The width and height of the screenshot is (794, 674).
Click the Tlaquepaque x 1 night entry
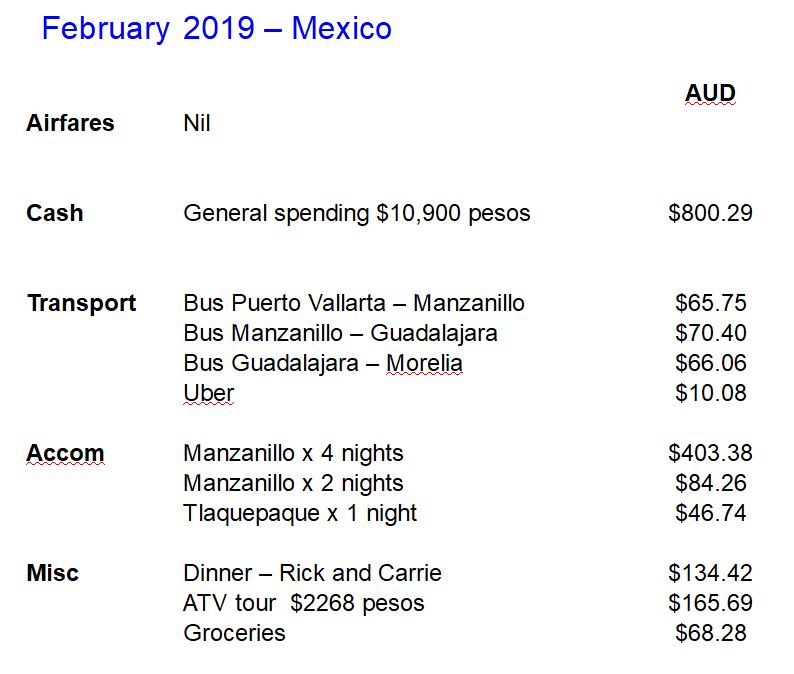300,513
